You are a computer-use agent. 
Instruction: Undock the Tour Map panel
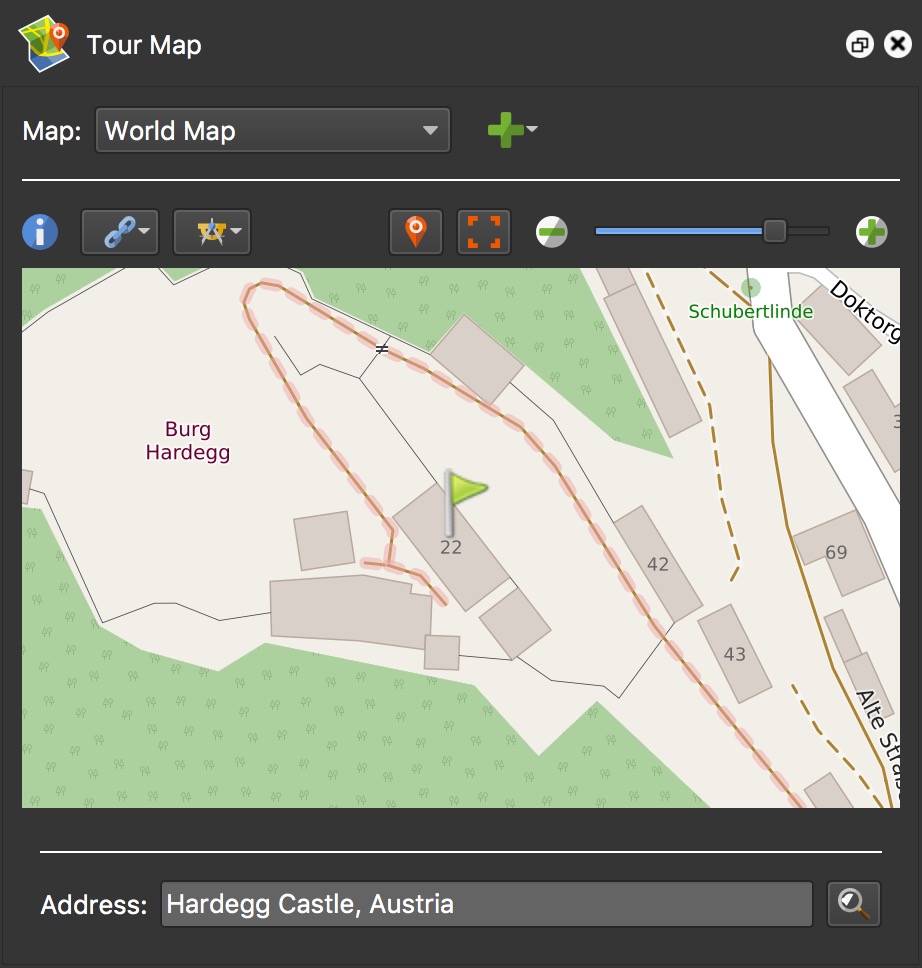[x=859, y=45]
